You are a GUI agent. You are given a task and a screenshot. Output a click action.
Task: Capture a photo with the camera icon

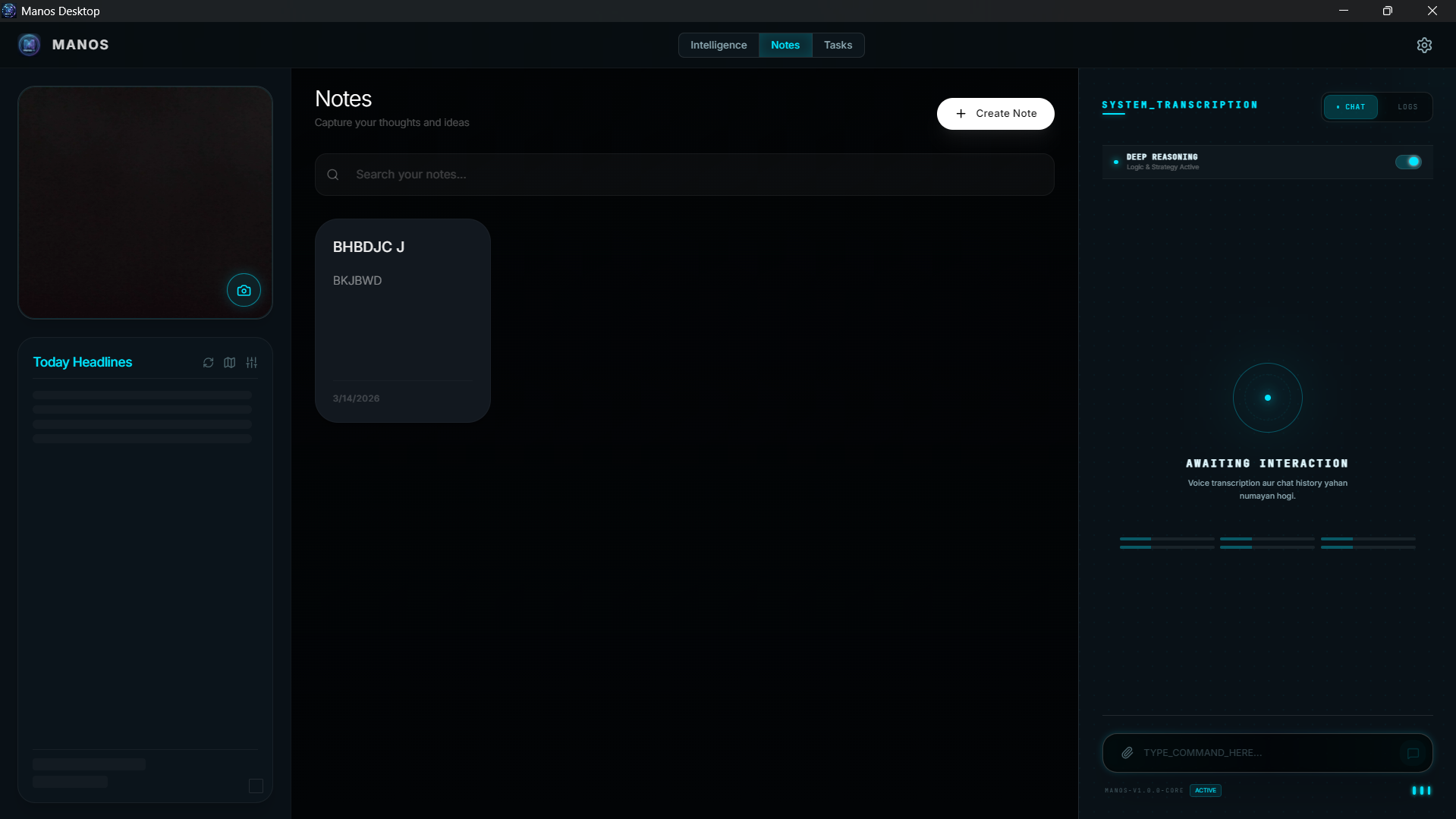click(x=243, y=290)
